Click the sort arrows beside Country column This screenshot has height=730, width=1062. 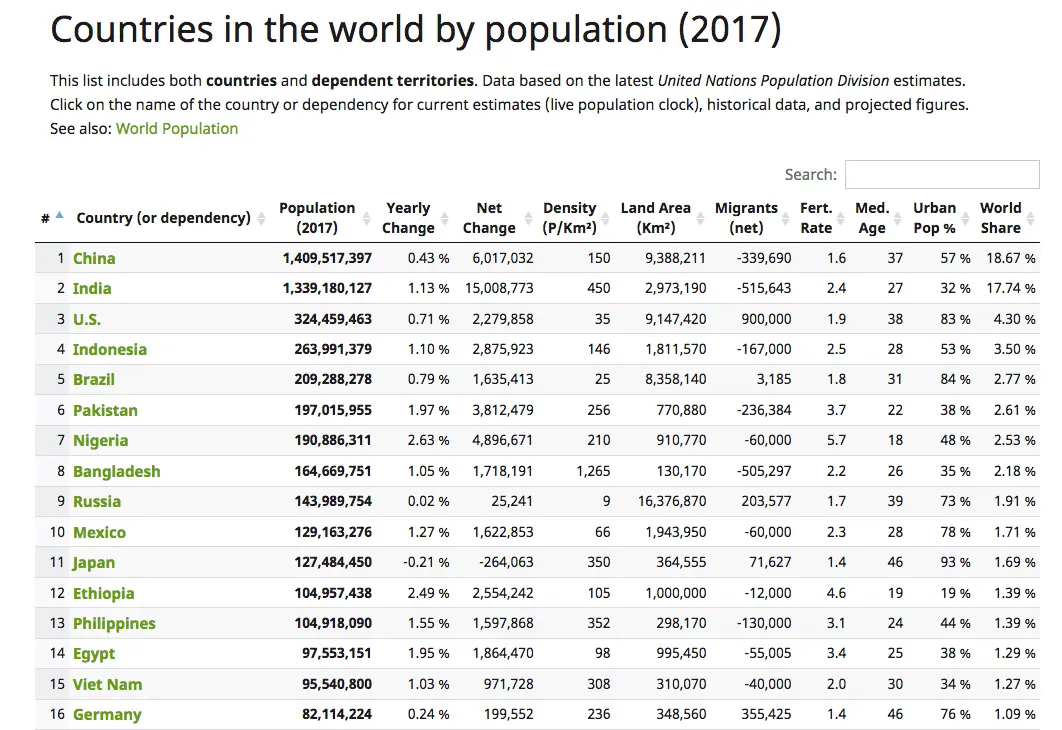click(x=262, y=218)
